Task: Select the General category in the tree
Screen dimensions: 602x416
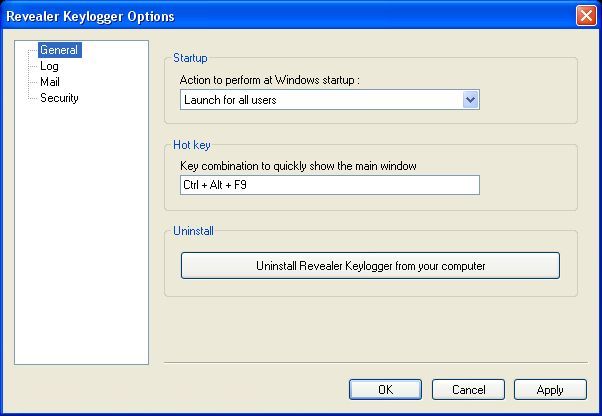Action: [60, 50]
